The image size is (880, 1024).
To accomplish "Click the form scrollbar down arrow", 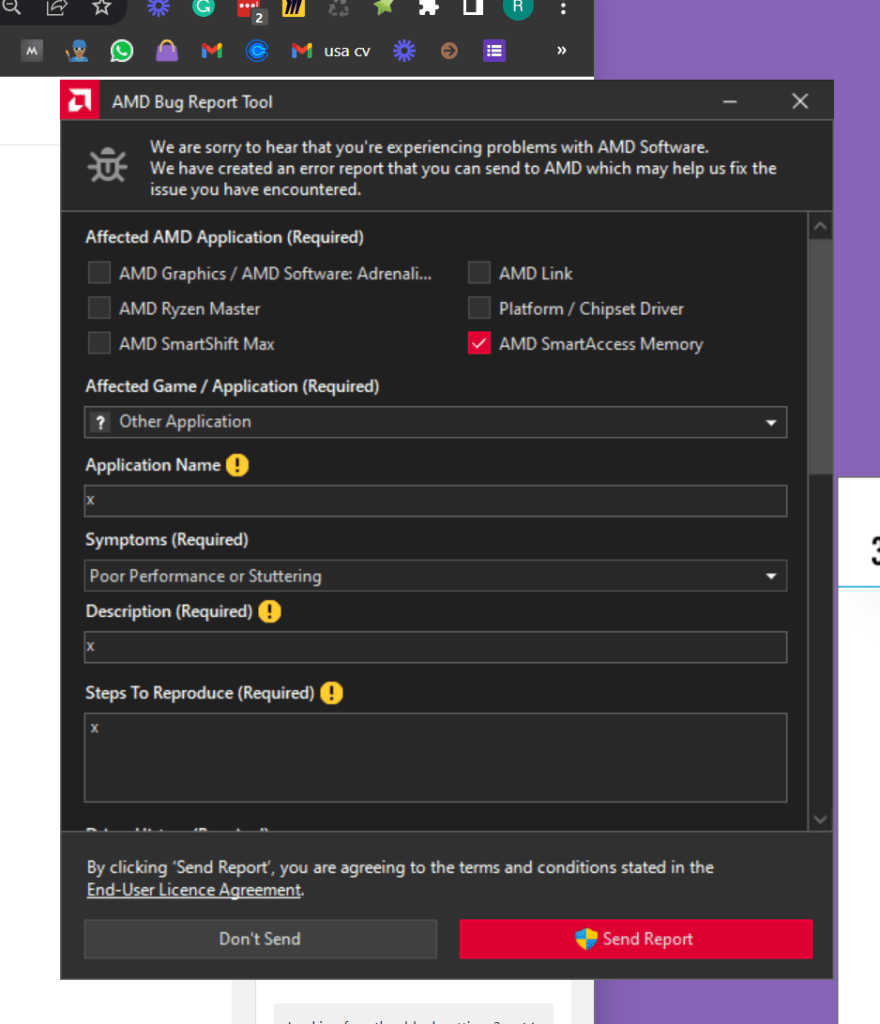I will click(821, 819).
